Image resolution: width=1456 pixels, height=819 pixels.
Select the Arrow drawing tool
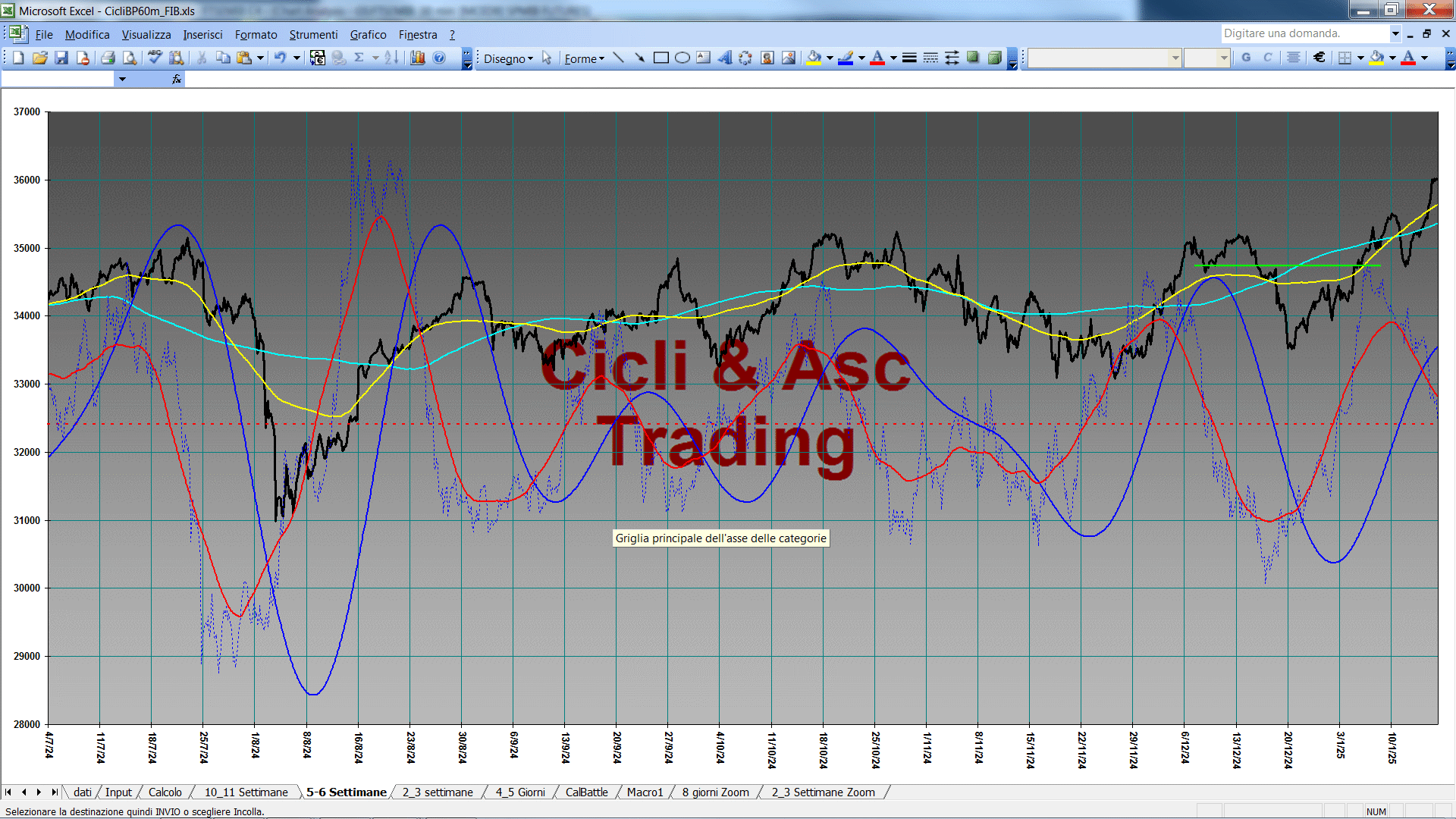pos(640,58)
